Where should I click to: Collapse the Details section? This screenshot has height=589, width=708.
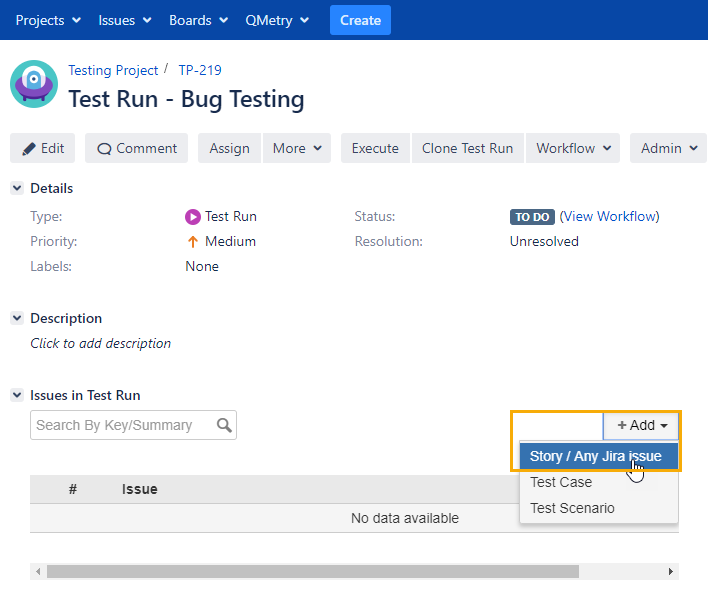coord(17,188)
